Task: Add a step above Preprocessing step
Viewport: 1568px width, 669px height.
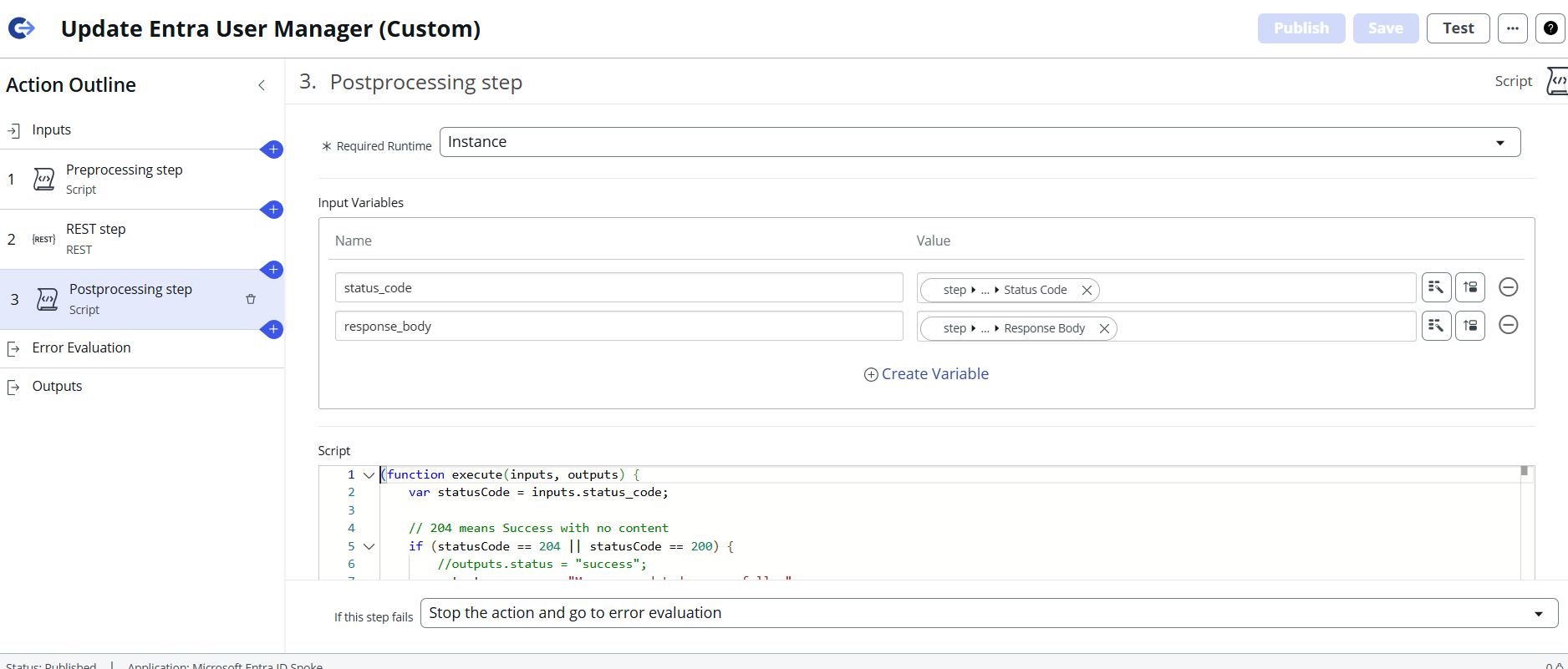Action: tap(272, 150)
